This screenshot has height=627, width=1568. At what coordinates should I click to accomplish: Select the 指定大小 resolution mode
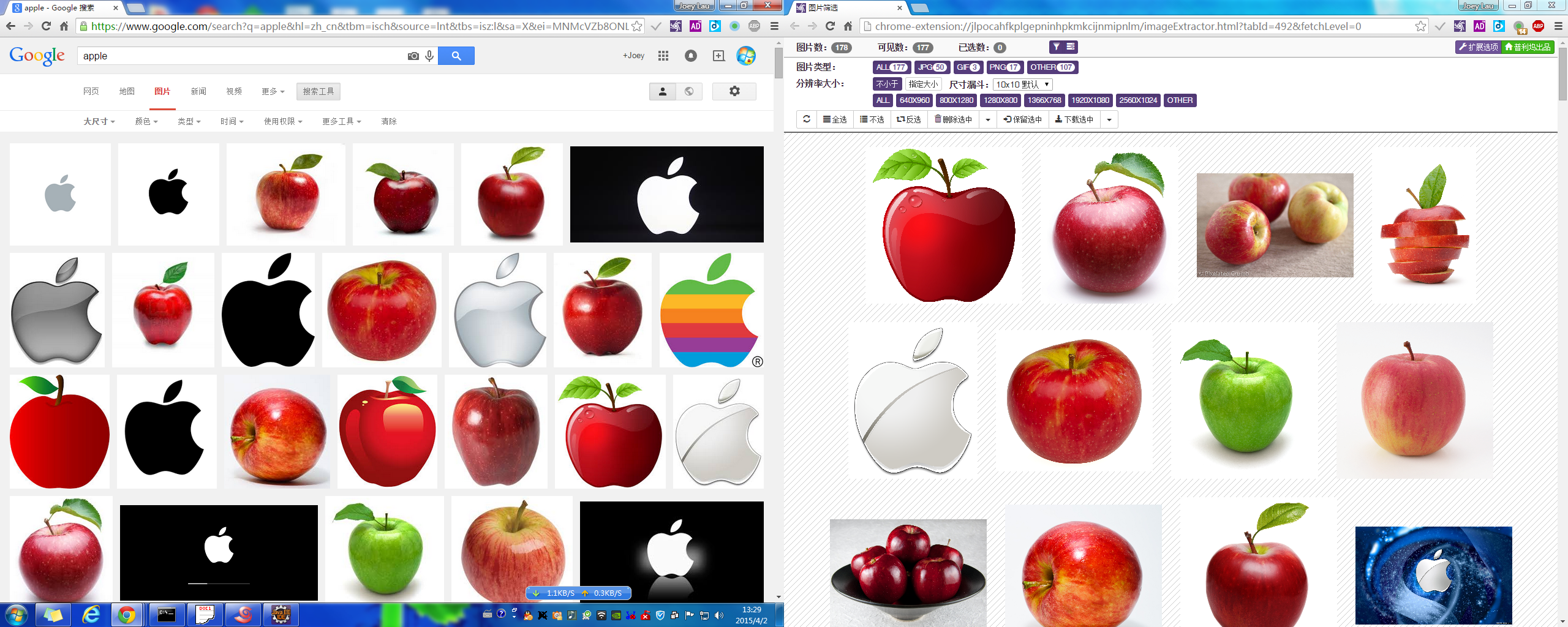(923, 84)
